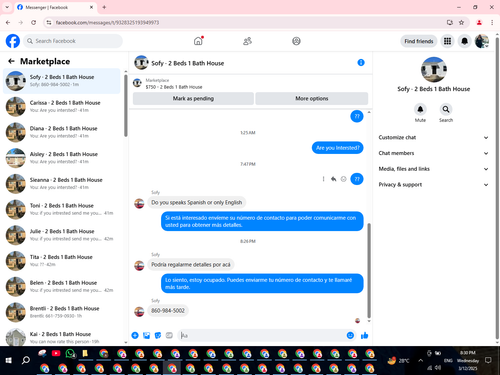Open the Sofy - 2 Beds 1 Bath House chat
The width and height of the screenshot is (500, 375).
[62, 81]
